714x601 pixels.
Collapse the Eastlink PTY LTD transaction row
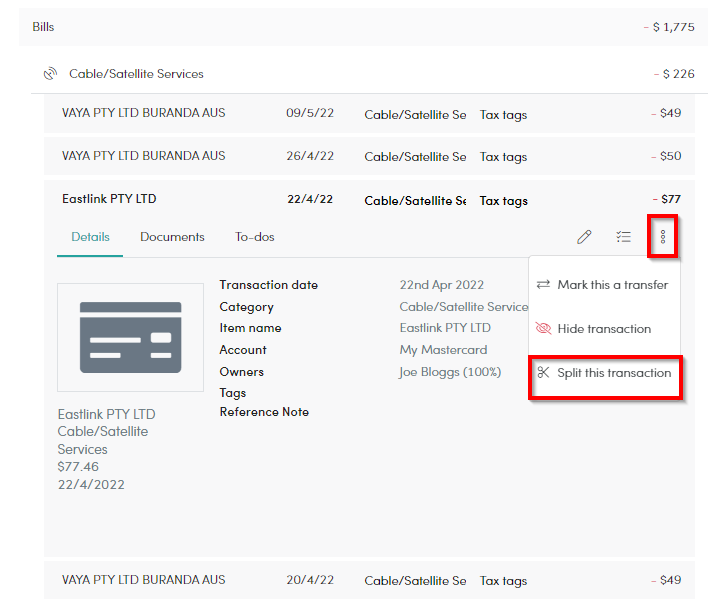(x=369, y=199)
